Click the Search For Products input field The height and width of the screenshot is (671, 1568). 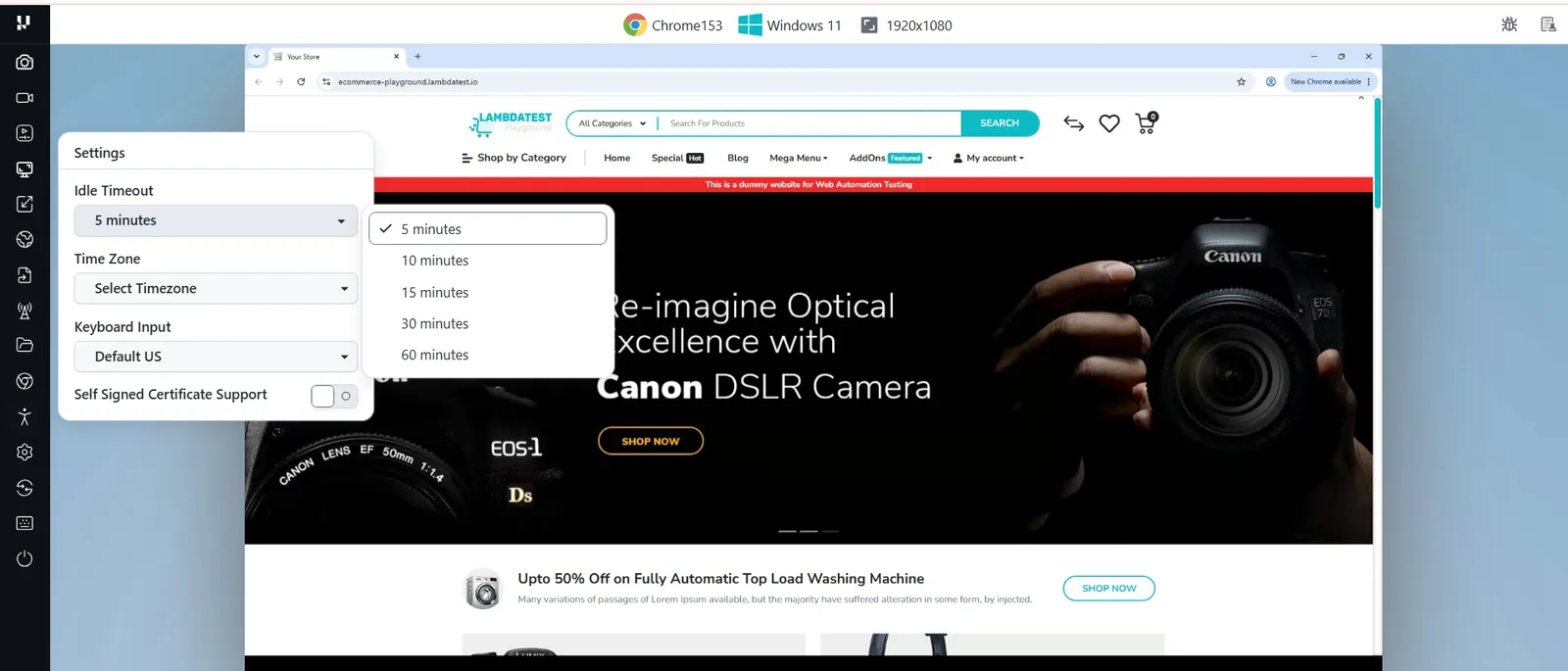809,123
